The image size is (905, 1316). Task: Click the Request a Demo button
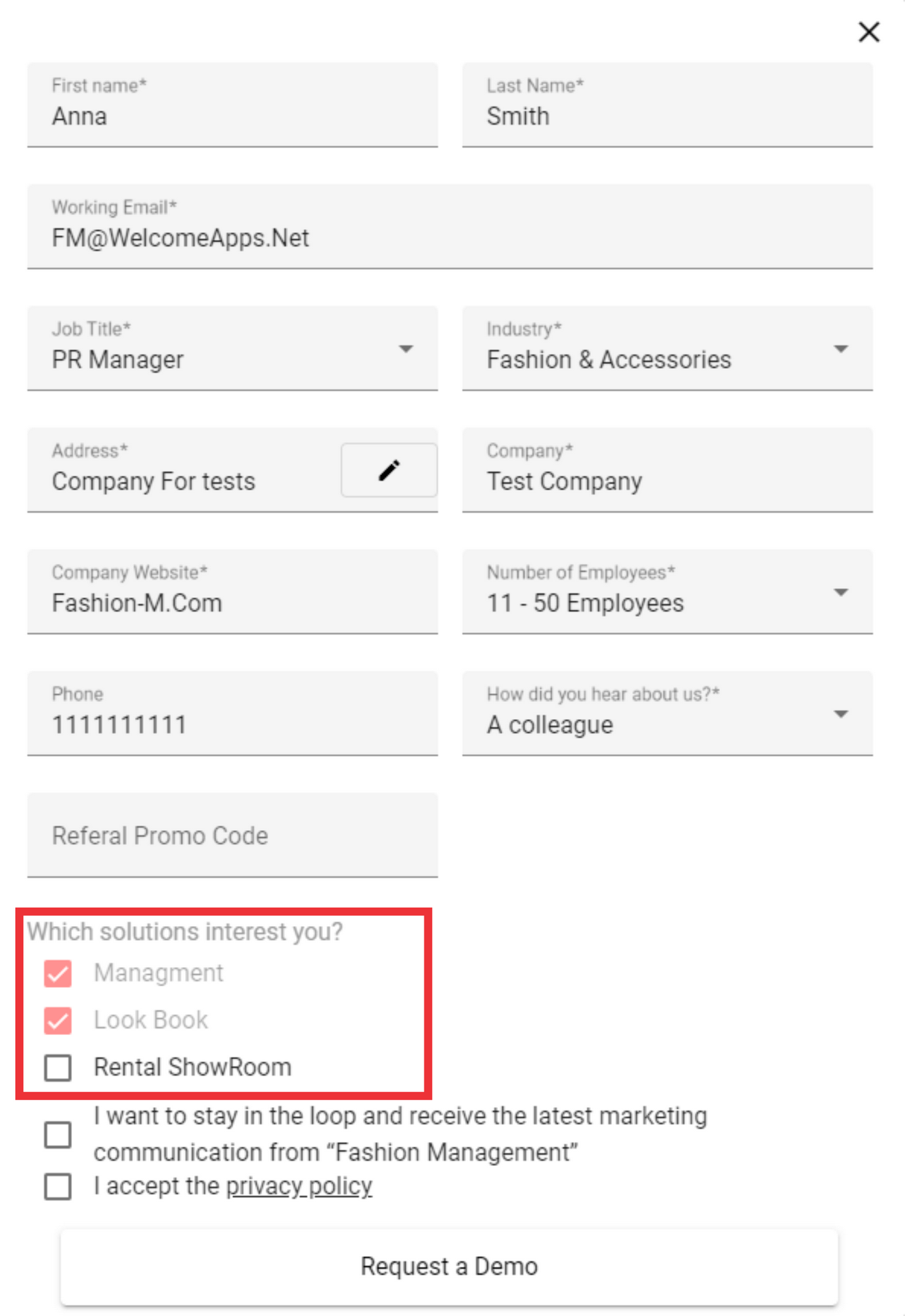coord(449,1267)
